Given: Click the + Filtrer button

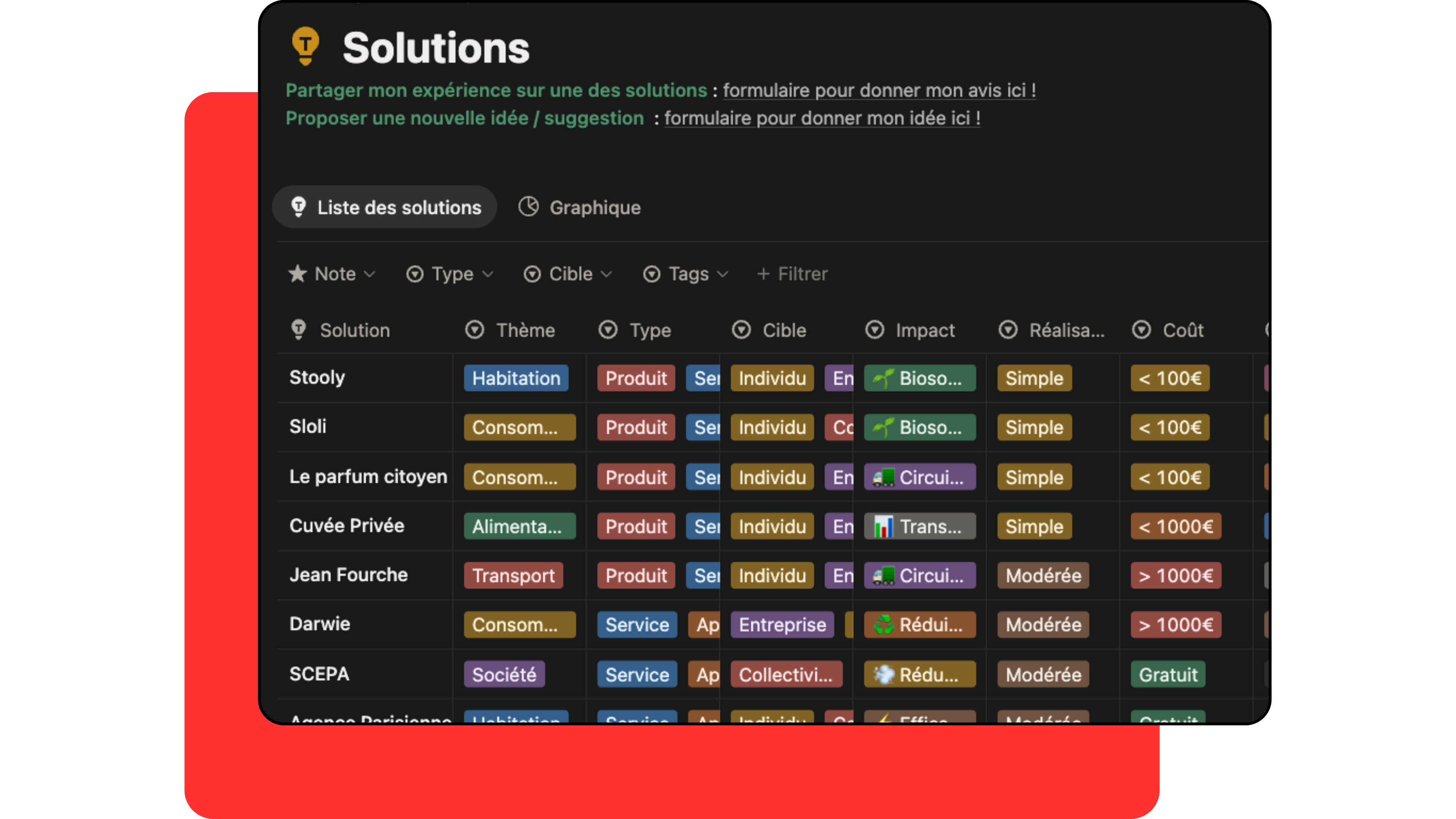Looking at the screenshot, I should pyautogui.click(x=792, y=274).
